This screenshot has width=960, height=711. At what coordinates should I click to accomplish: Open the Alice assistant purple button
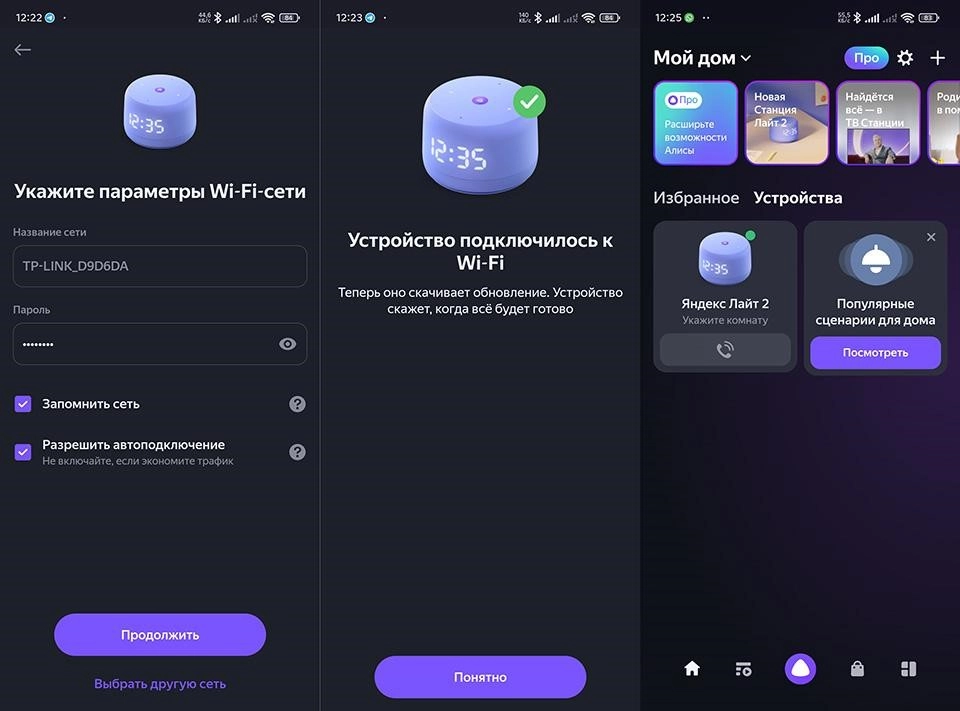click(800, 669)
